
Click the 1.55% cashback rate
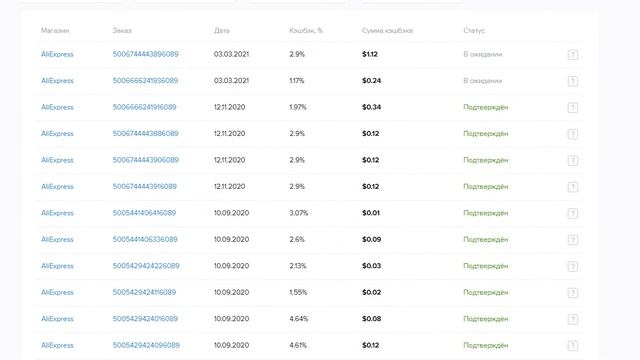(298, 292)
